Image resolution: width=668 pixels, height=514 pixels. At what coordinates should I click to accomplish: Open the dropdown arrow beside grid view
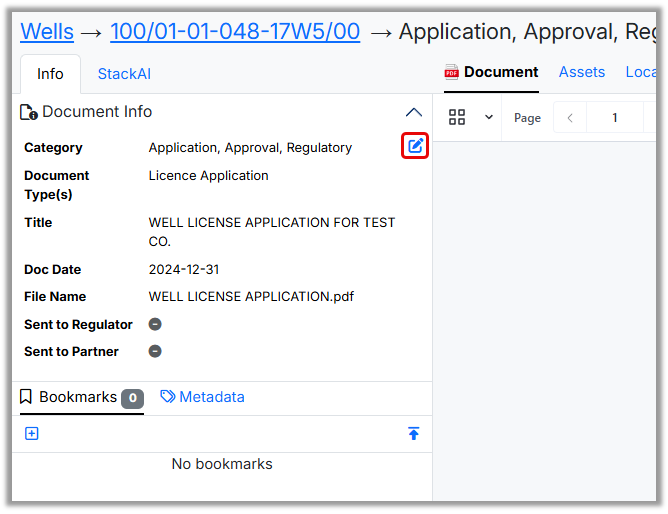[x=489, y=117]
